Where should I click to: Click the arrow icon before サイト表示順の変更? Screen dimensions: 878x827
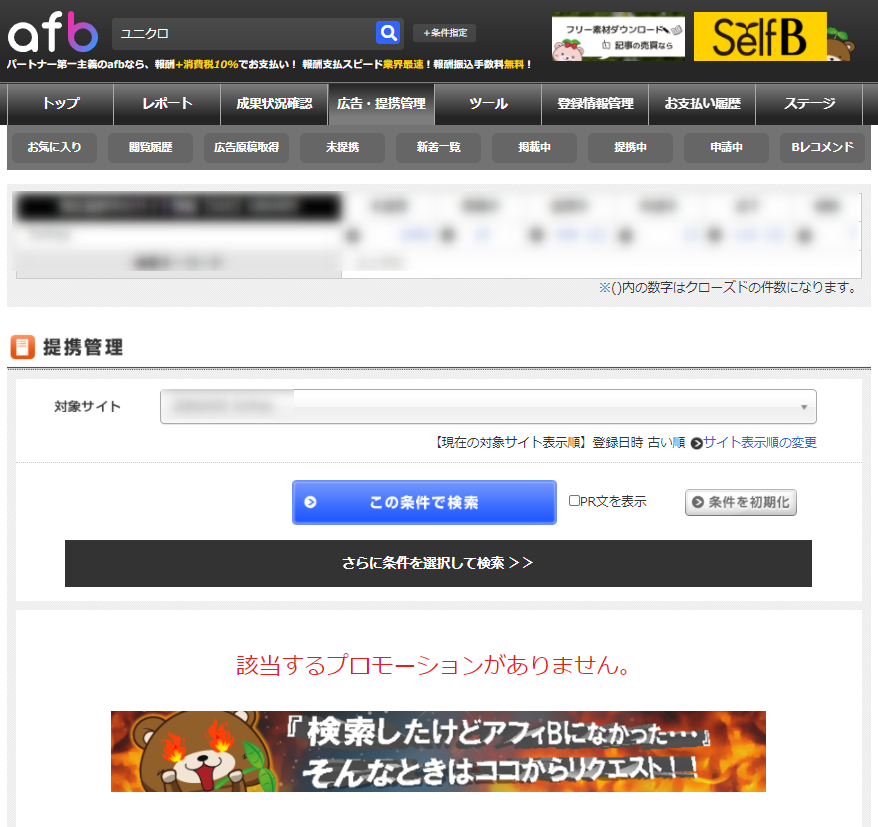697,441
